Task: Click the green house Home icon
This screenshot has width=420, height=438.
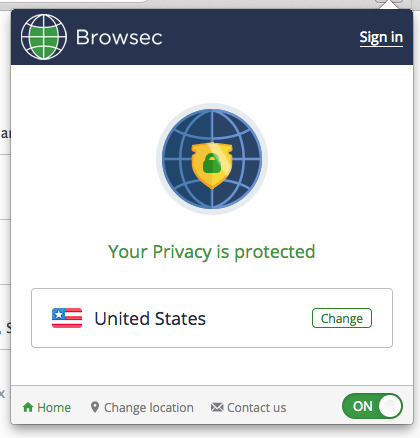Action: point(28,407)
